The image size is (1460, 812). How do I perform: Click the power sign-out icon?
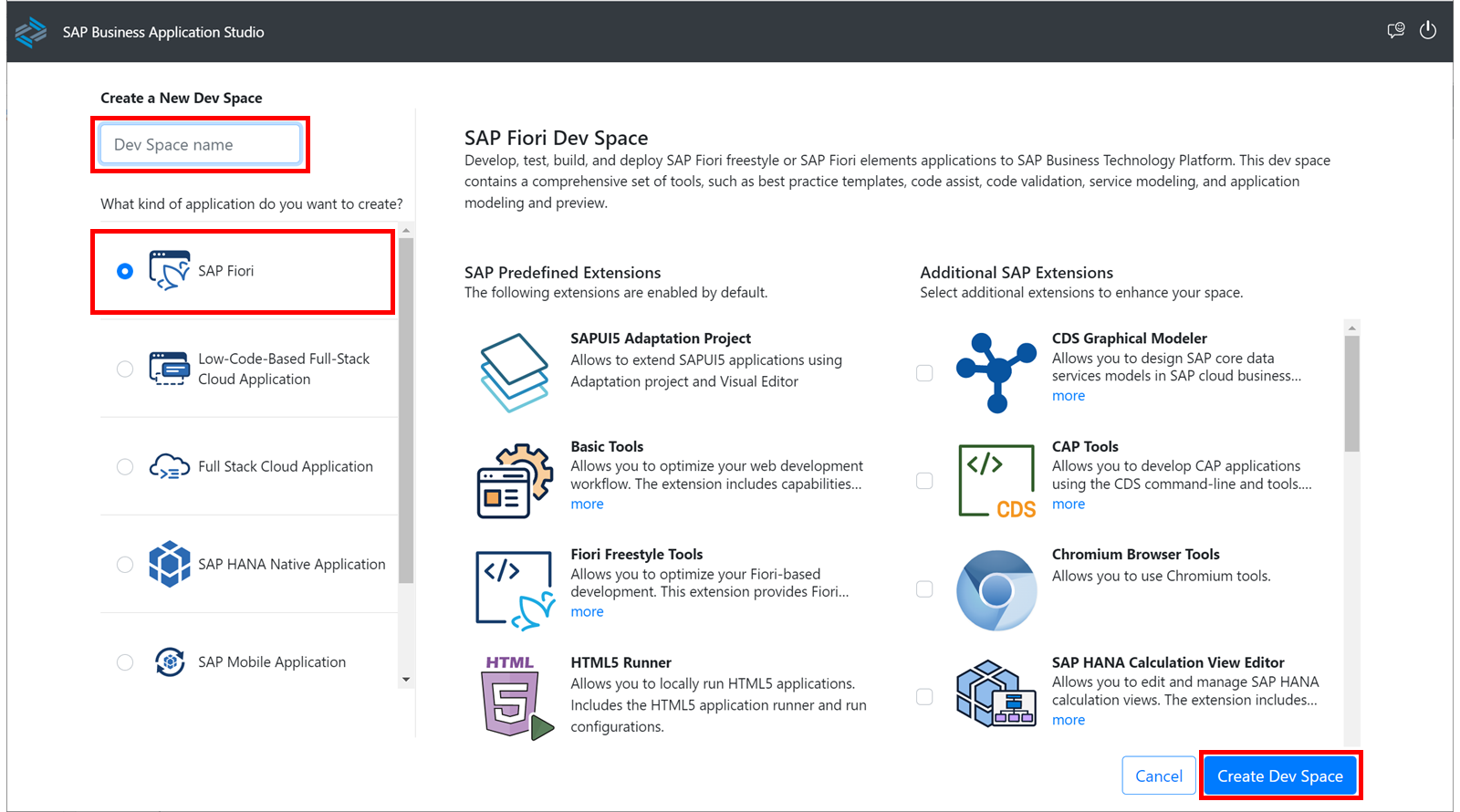[x=1428, y=31]
